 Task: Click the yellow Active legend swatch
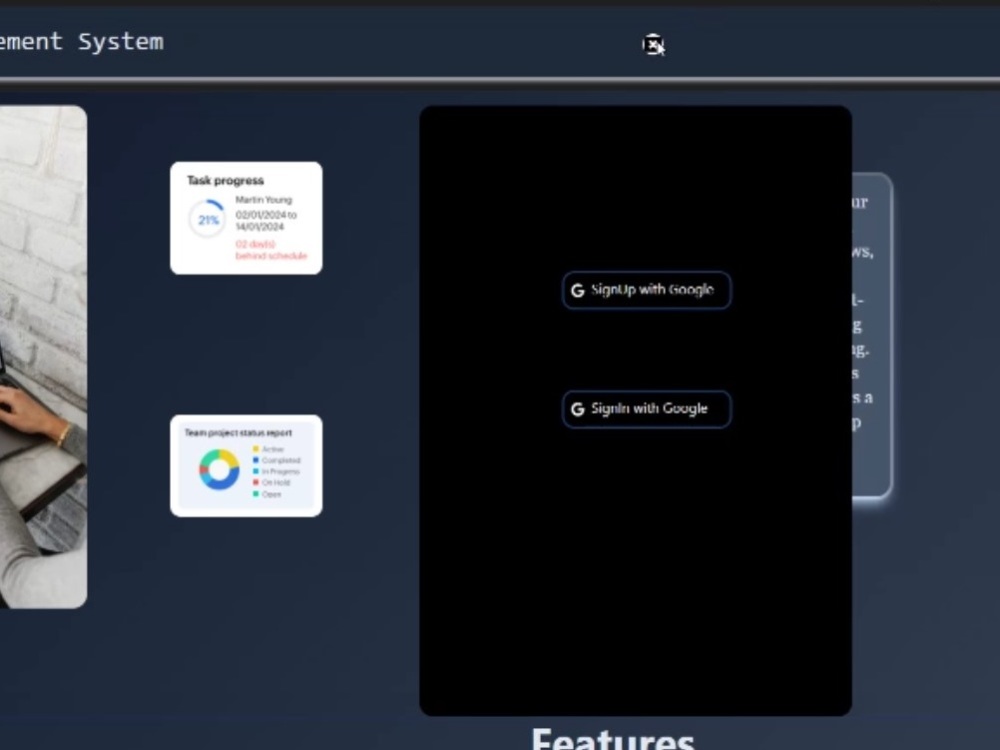256,449
